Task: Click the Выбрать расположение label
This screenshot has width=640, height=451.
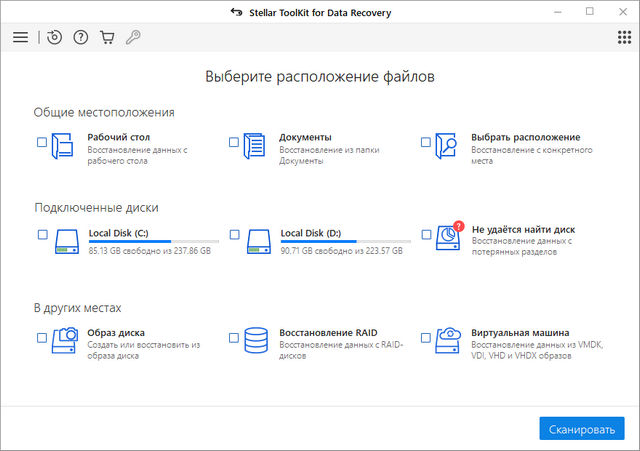Action: [526, 138]
